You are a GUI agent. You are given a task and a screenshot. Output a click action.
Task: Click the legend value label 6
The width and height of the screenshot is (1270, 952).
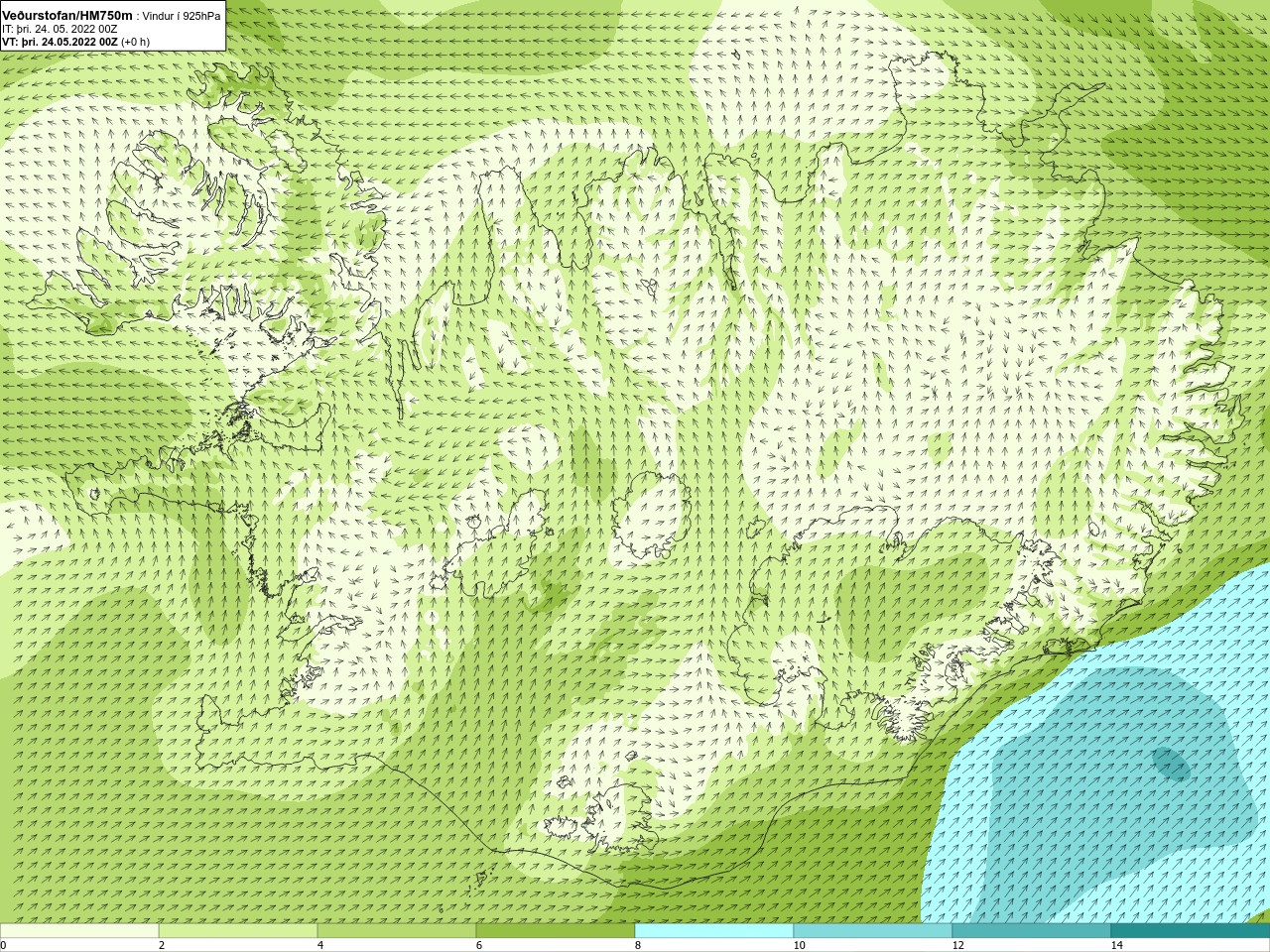(x=479, y=945)
